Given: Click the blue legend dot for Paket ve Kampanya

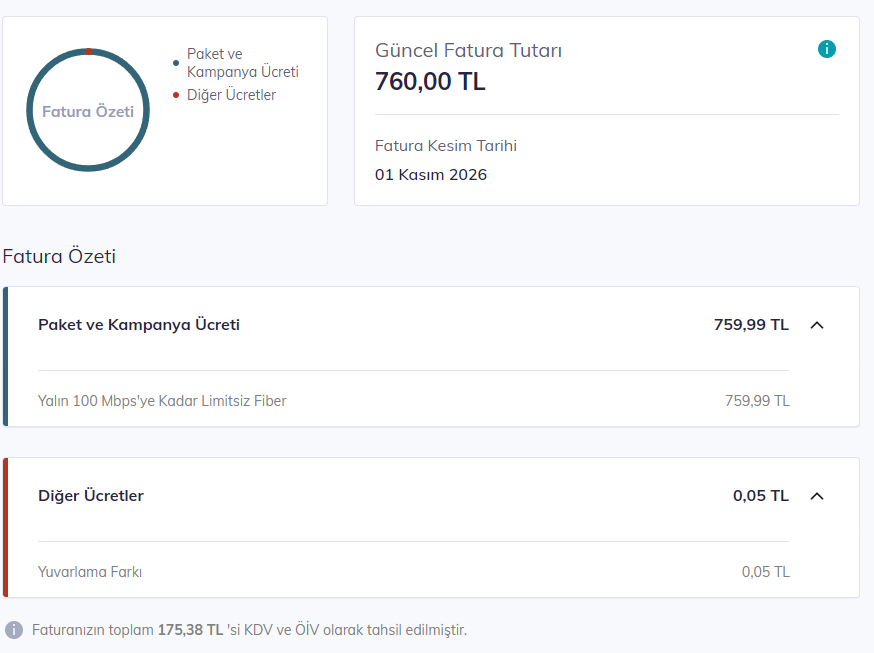Looking at the screenshot, I should coord(176,63).
